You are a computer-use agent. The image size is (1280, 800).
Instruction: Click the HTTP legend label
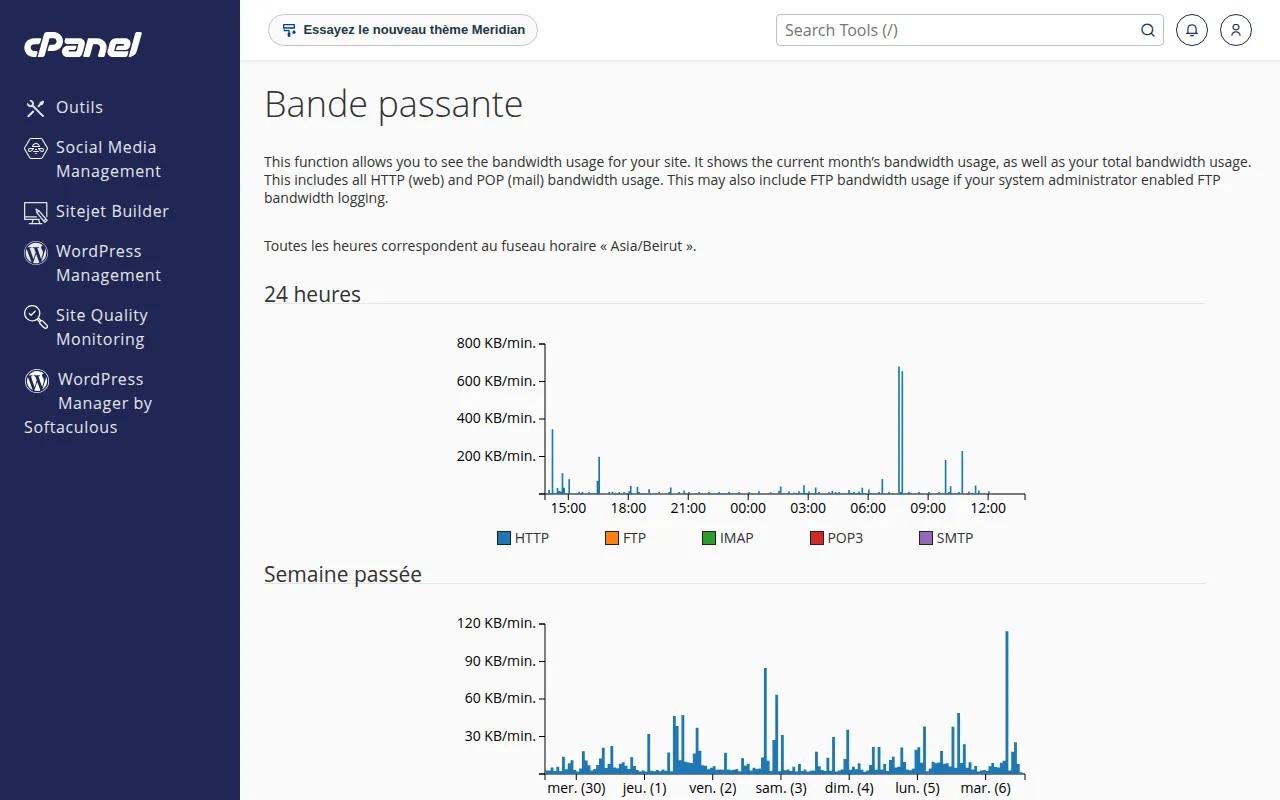pyautogui.click(x=532, y=538)
